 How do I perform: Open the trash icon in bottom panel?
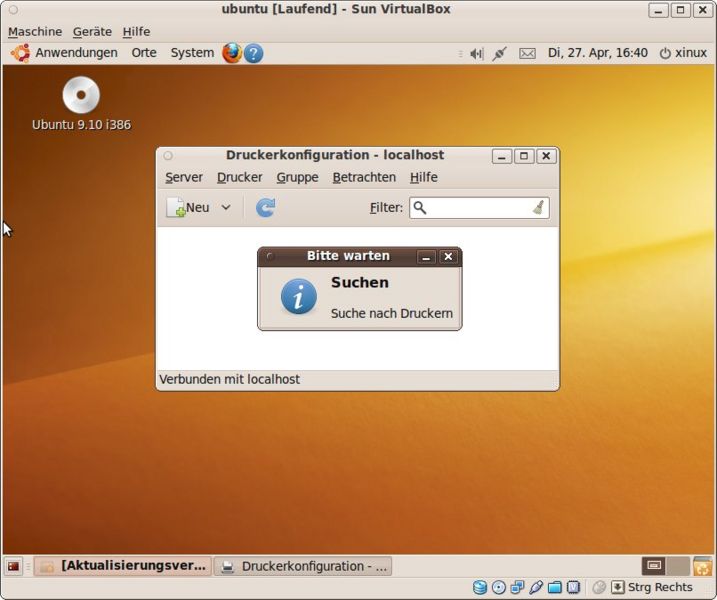point(702,566)
